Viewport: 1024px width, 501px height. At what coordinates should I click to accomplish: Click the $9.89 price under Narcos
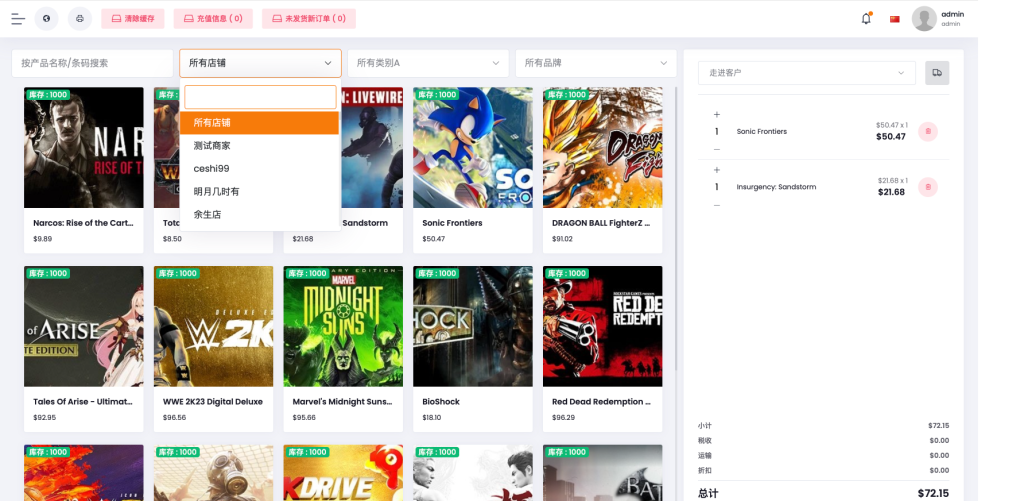(42, 239)
